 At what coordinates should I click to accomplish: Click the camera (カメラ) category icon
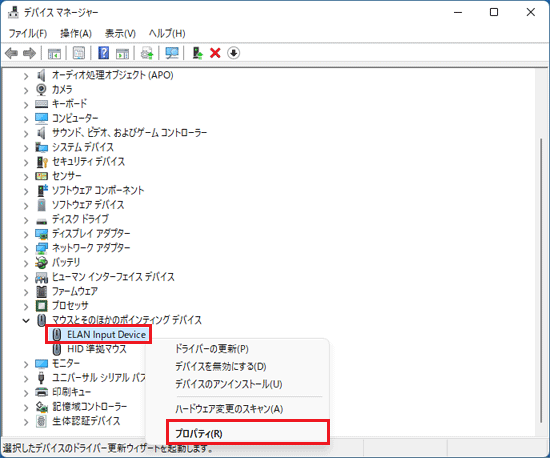[41, 89]
